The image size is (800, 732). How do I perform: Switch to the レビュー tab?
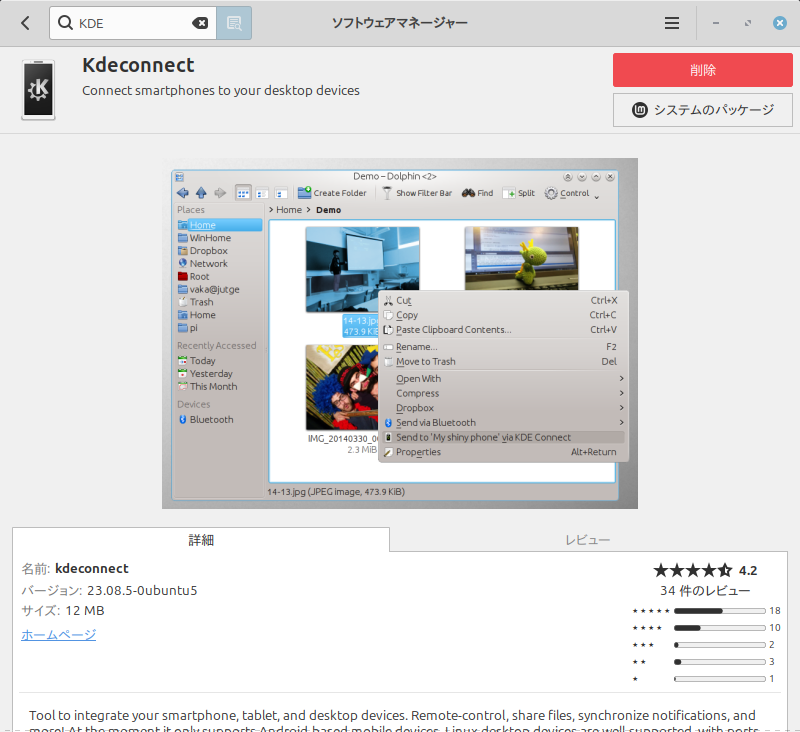point(588,538)
